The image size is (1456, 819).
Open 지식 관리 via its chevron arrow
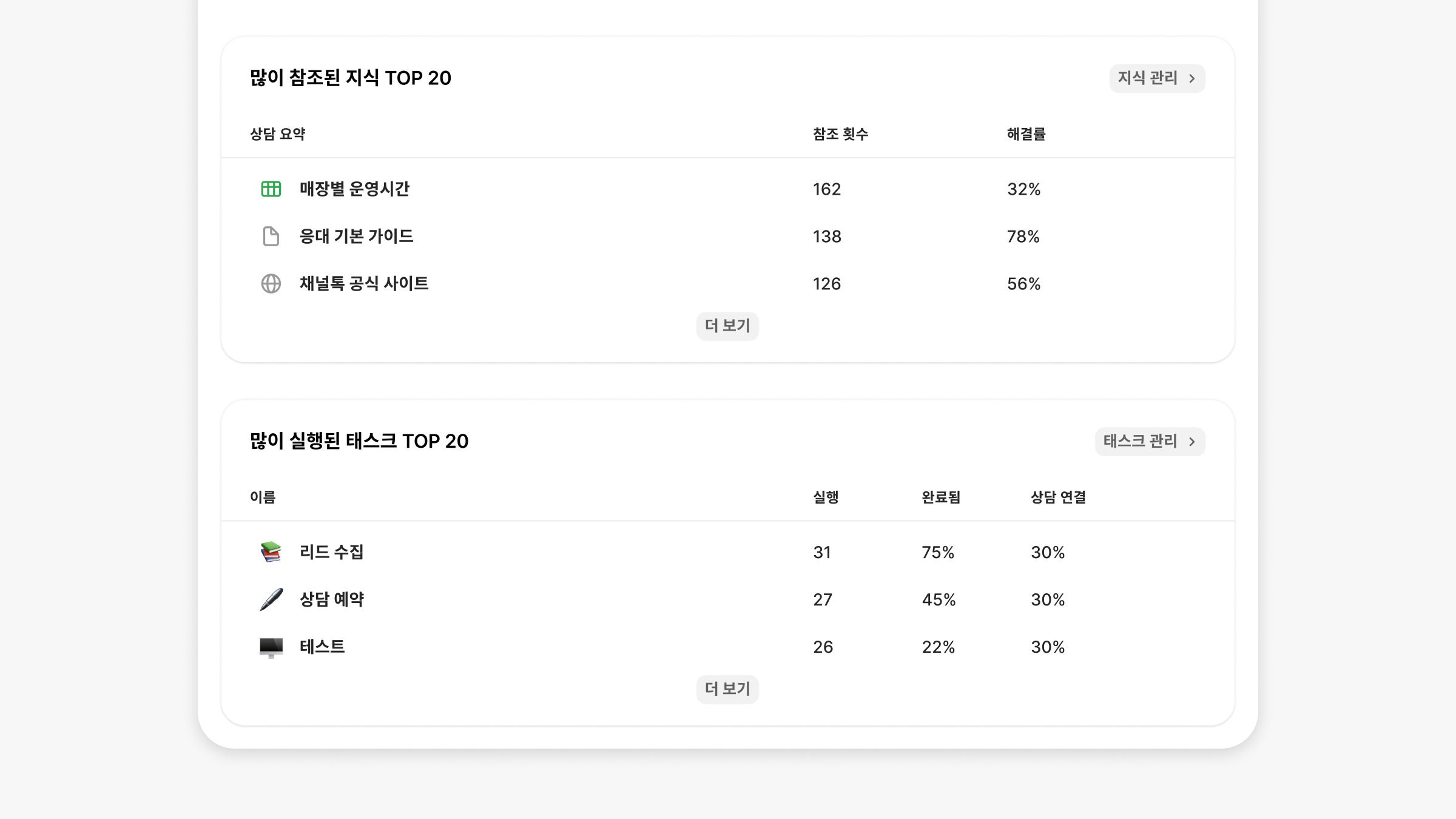(x=1192, y=79)
